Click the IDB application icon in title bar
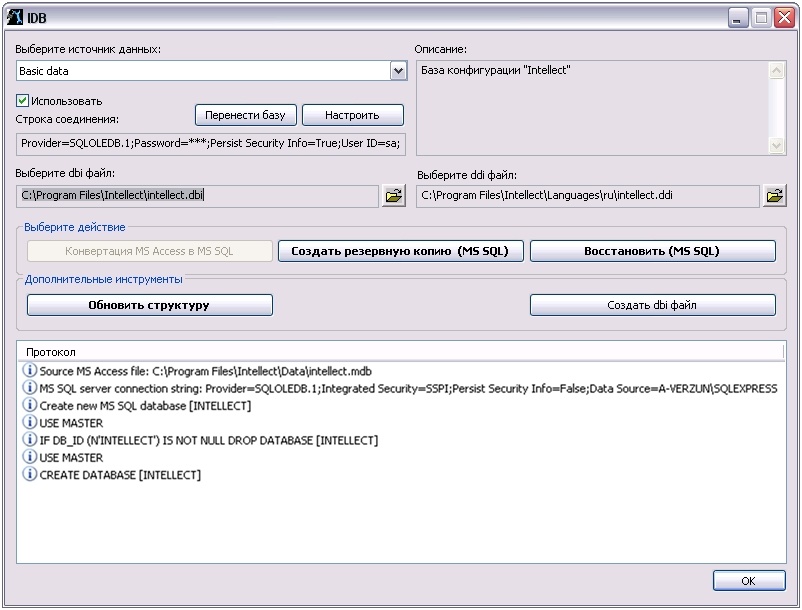The image size is (802, 610). click(15, 17)
